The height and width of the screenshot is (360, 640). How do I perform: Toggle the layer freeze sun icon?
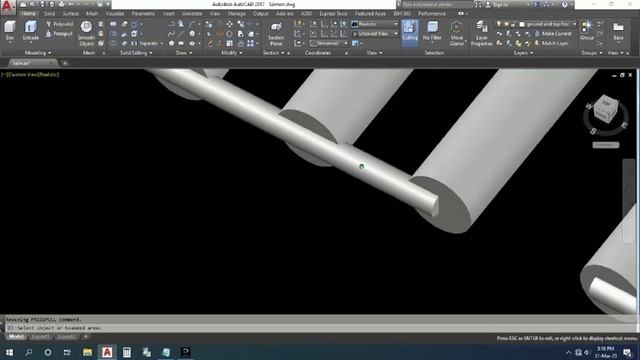(x=506, y=24)
